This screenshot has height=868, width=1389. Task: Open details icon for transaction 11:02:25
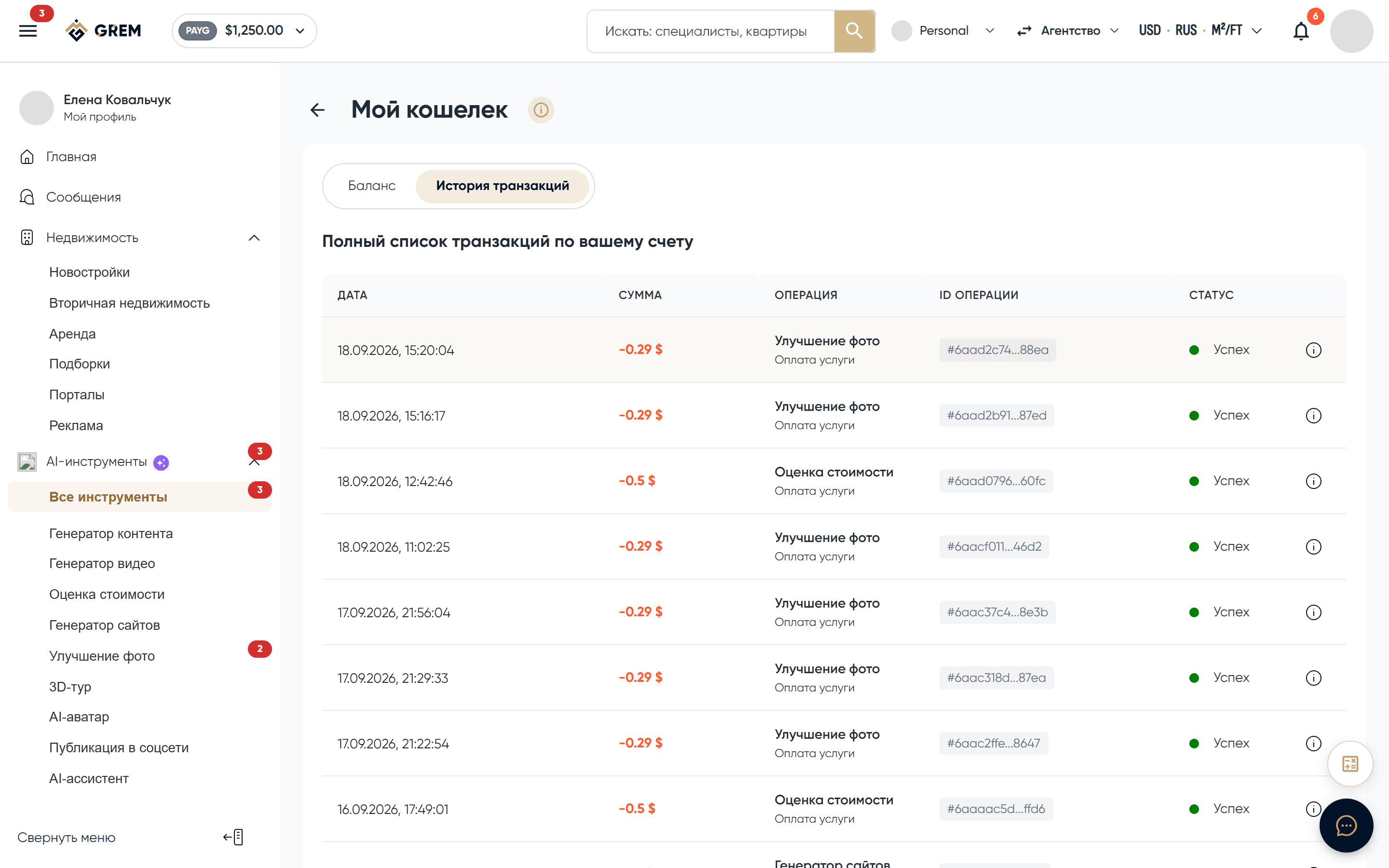1313,546
